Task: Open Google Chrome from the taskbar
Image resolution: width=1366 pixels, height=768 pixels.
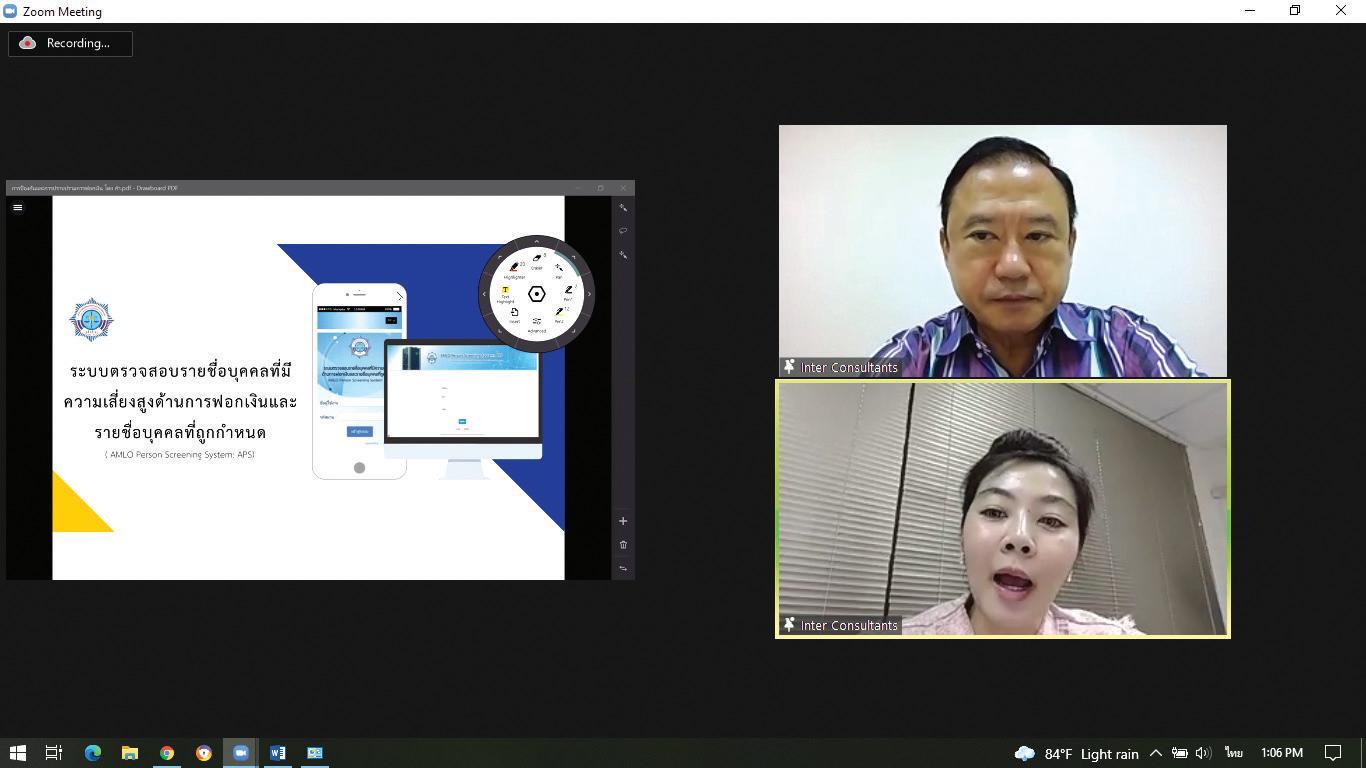Action: (167, 753)
